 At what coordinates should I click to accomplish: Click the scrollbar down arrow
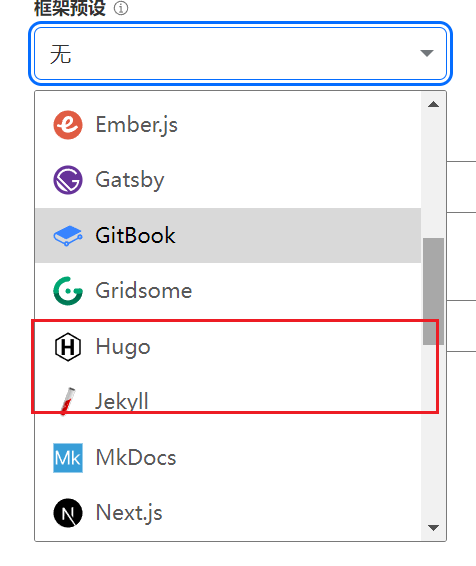point(433,528)
